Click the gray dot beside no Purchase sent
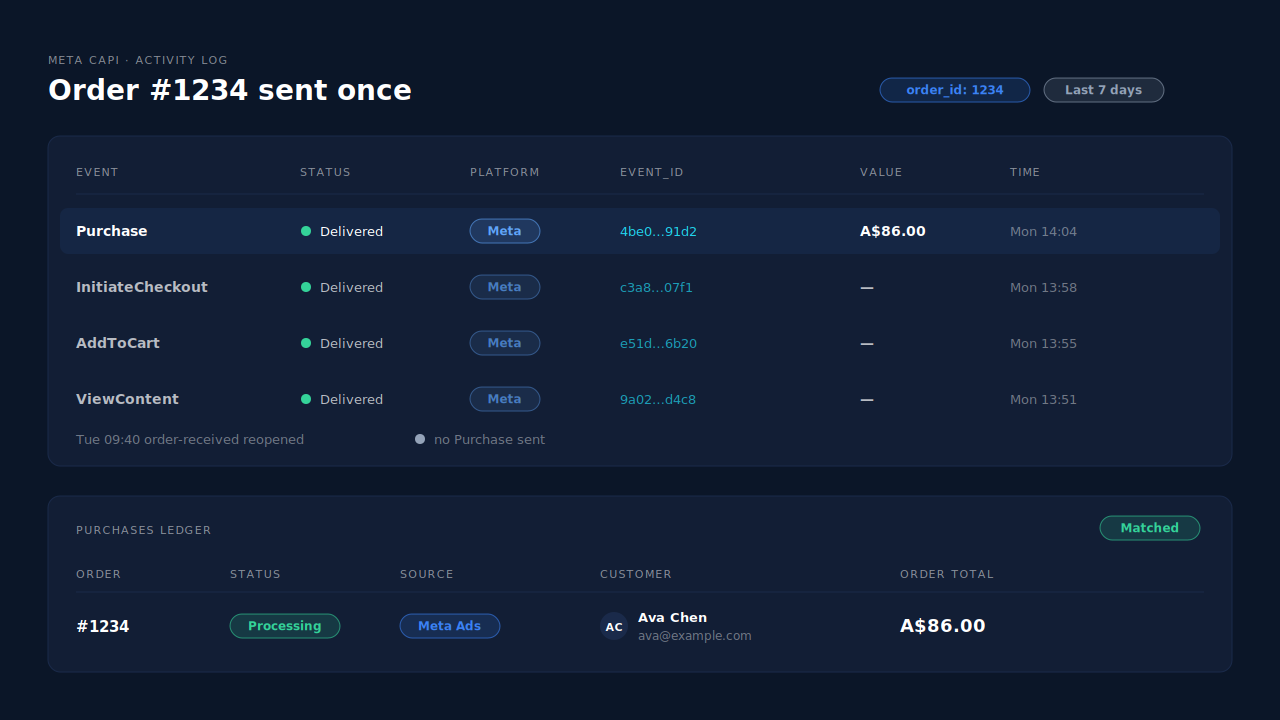 [x=420, y=439]
